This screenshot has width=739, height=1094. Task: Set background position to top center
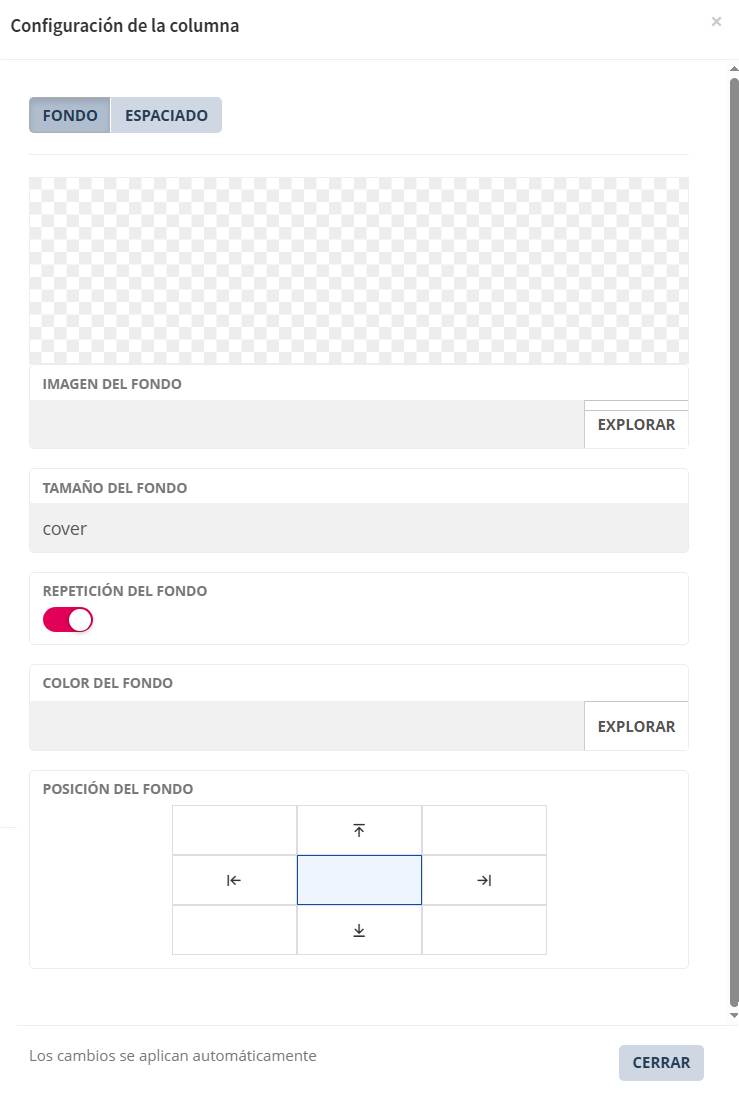tap(359, 830)
